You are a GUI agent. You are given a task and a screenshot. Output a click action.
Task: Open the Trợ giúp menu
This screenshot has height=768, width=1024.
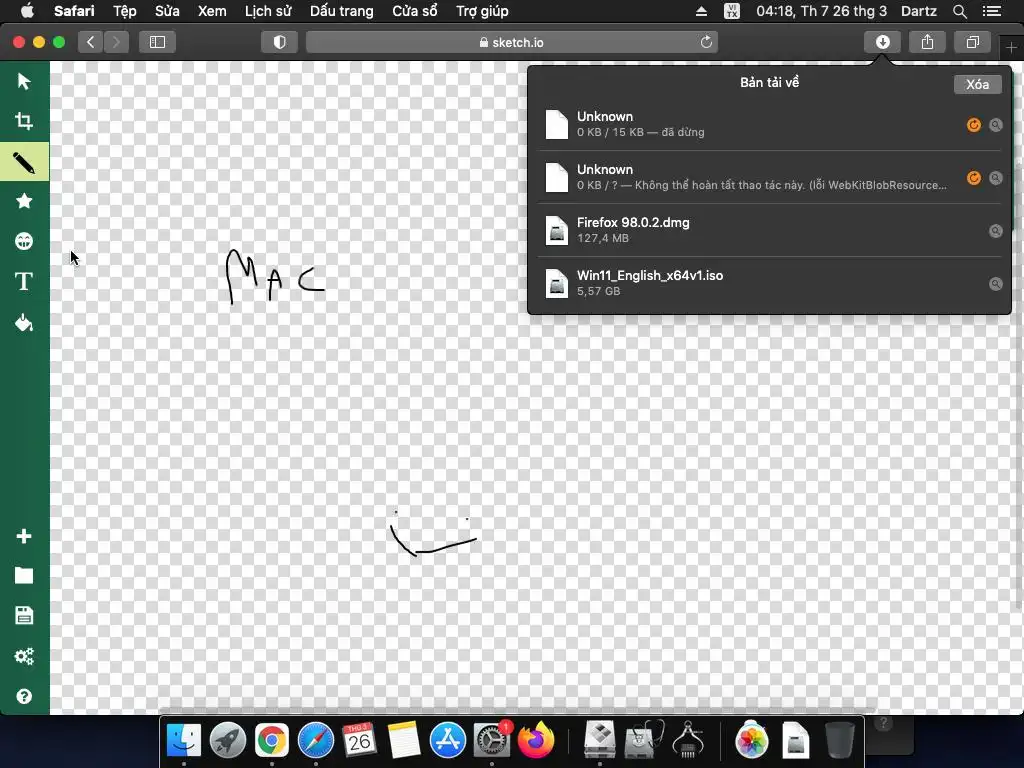[482, 11]
